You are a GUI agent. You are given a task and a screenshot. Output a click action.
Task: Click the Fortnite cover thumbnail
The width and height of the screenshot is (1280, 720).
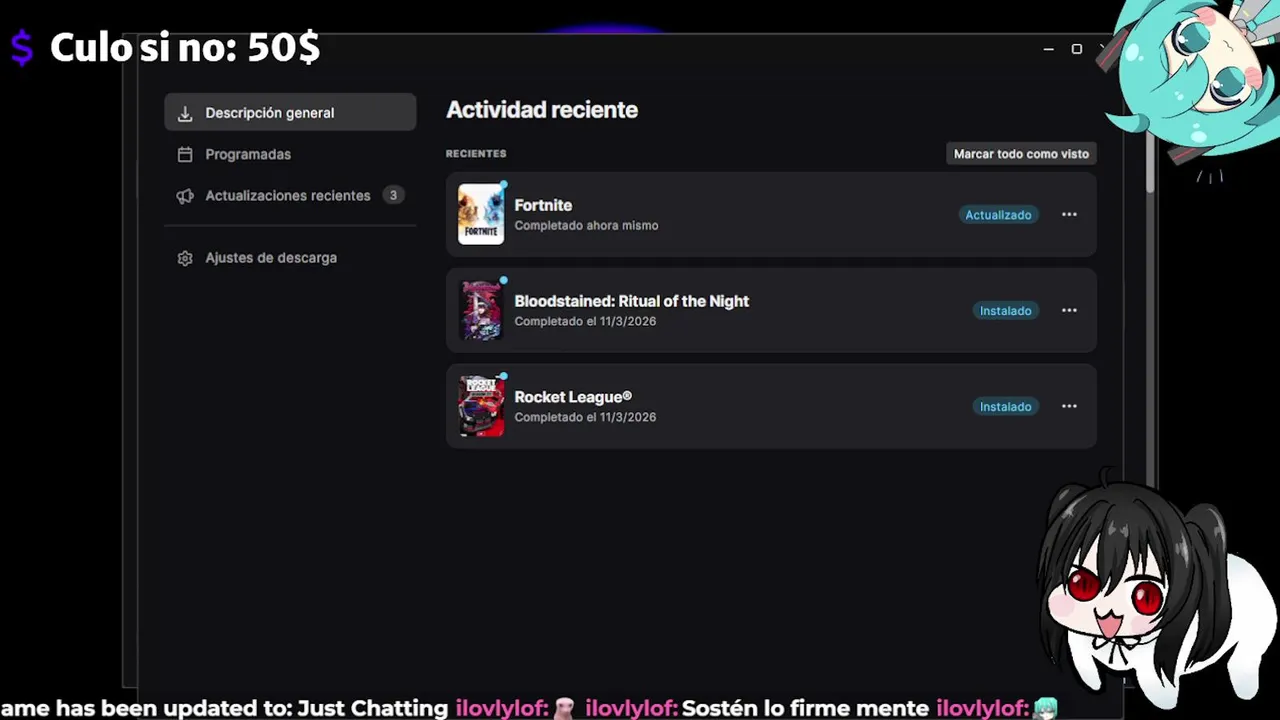pyautogui.click(x=481, y=214)
